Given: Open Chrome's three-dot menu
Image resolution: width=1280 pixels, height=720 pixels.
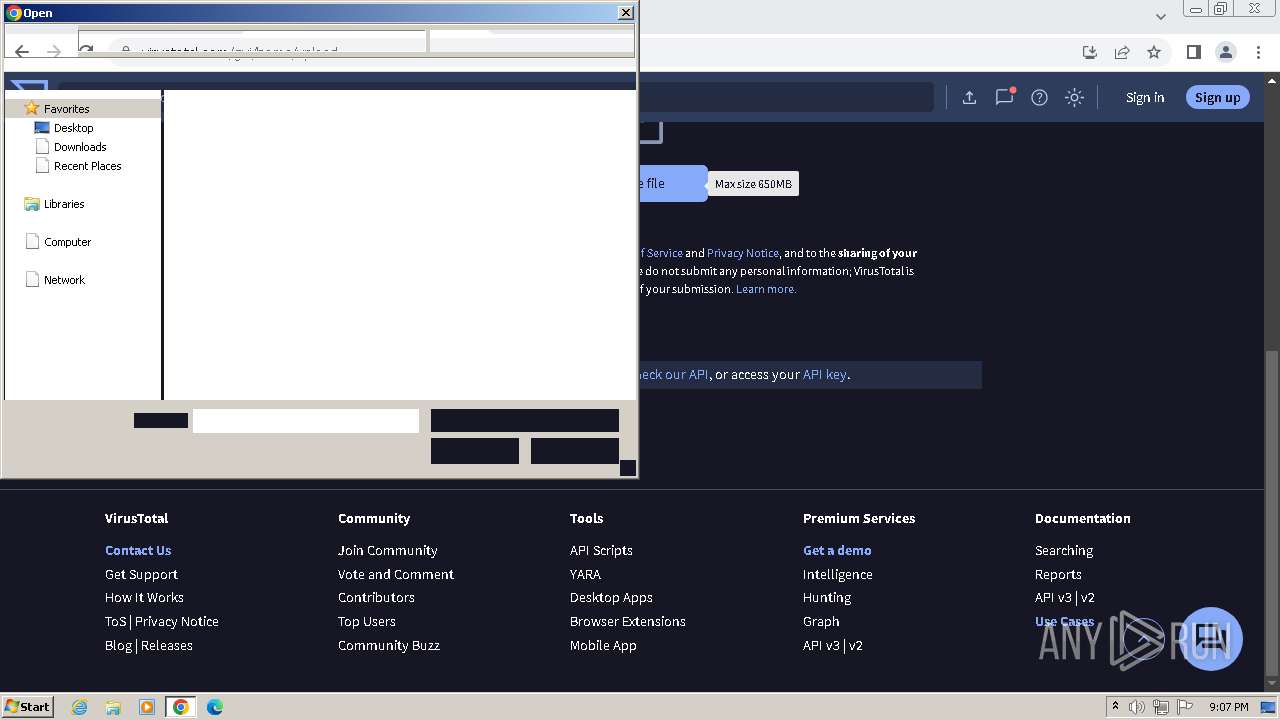Looking at the screenshot, I should click(x=1258, y=52).
